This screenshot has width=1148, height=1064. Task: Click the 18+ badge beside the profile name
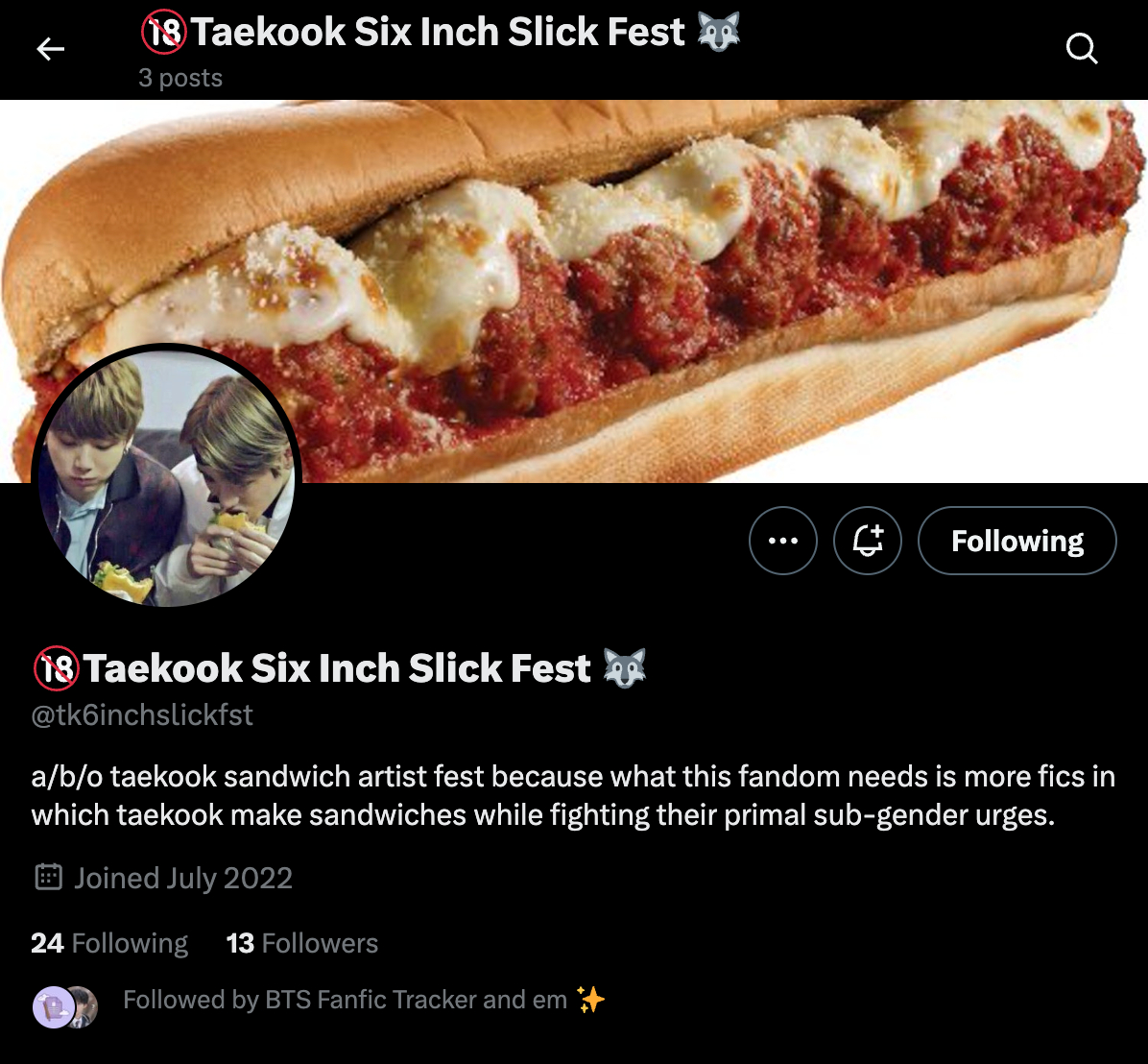coord(56,667)
